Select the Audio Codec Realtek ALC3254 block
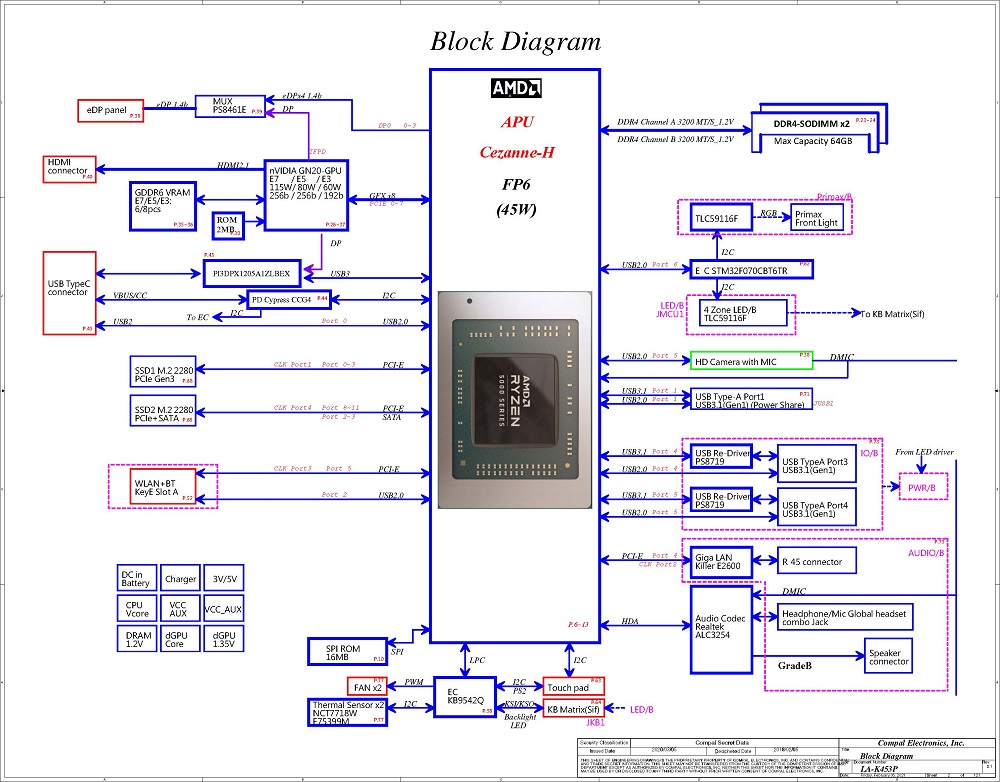Image resolution: width=1000 pixels, height=782 pixels. pyautogui.click(x=721, y=630)
